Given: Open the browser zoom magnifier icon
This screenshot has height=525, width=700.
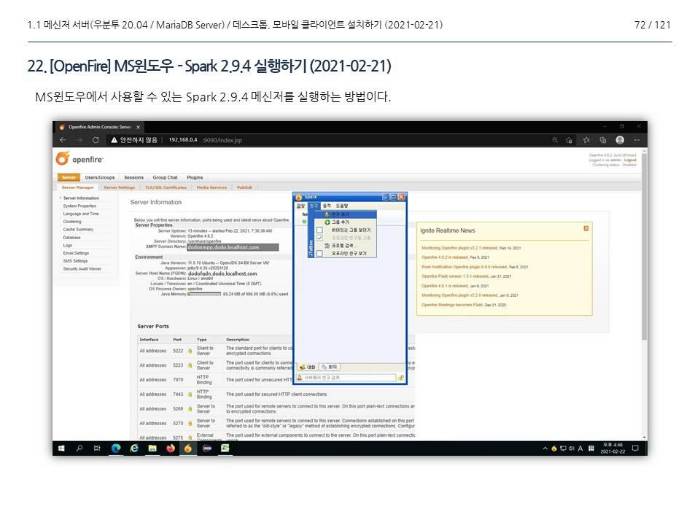Looking at the screenshot, I should (555, 140).
